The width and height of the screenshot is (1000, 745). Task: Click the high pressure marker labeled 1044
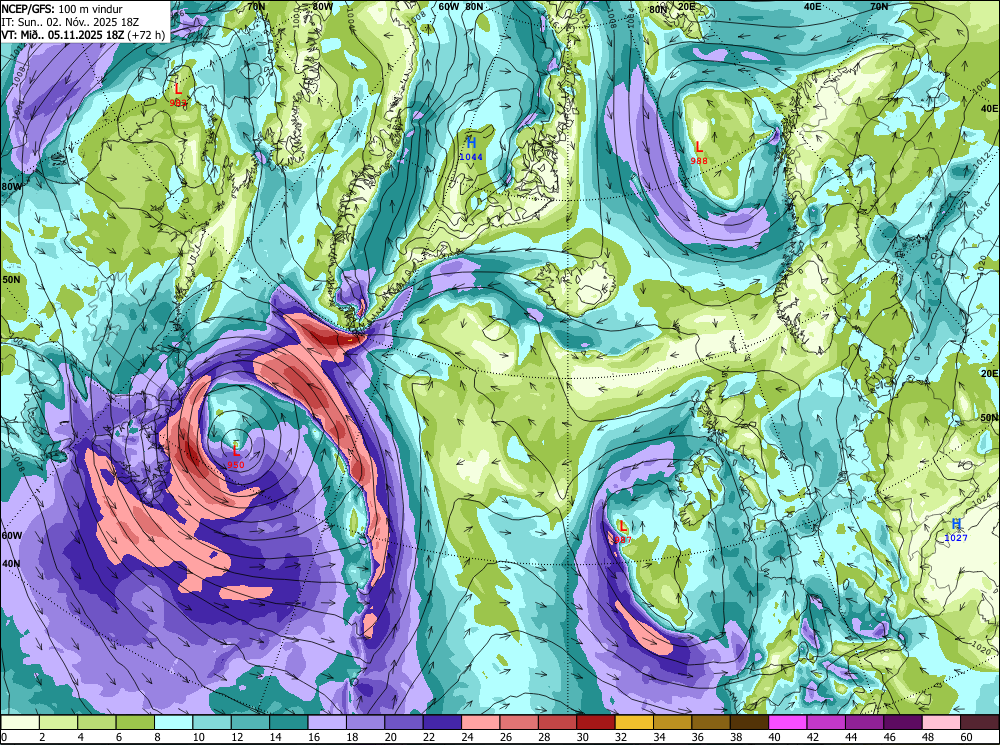471,149
